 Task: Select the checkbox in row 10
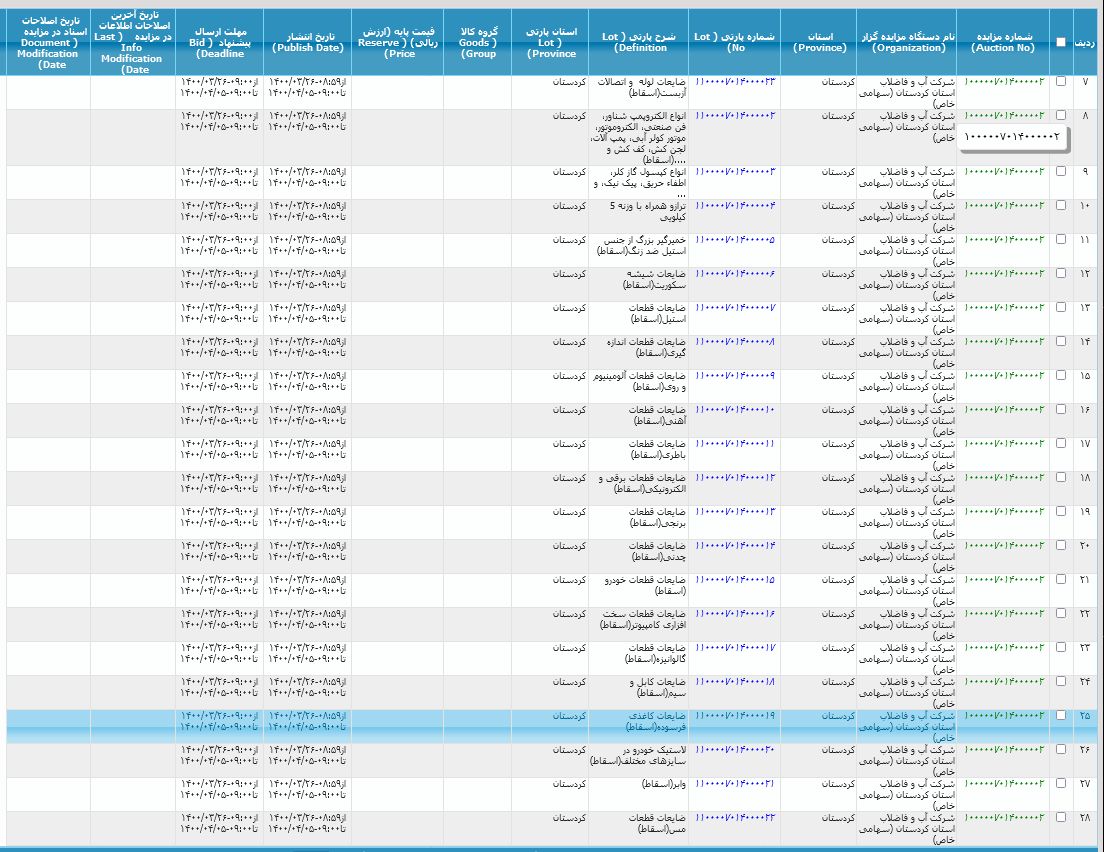point(1060,205)
